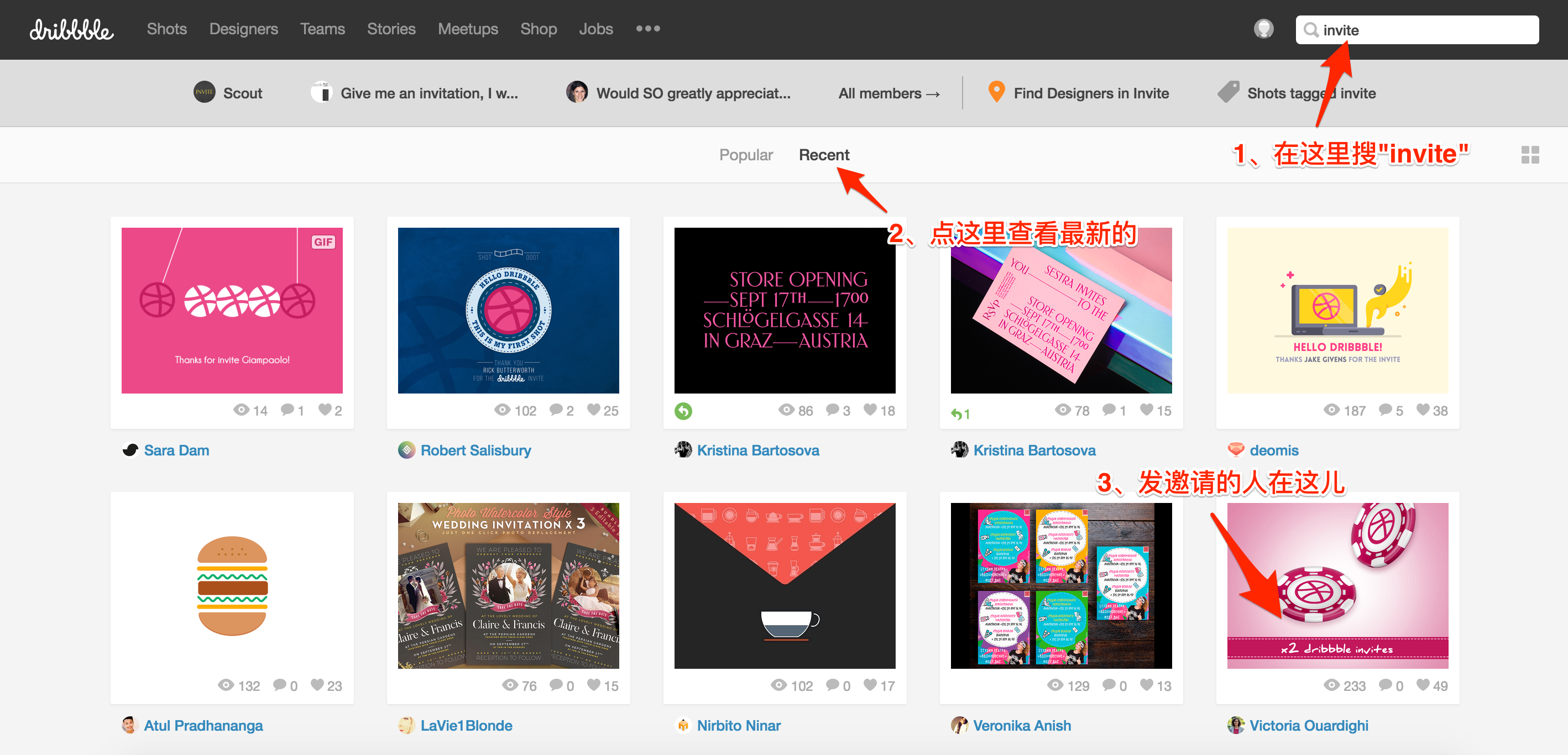Click the green rebound count icon under Sestra Invites shot
This screenshot has width=1568, height=755.
[960, 413]
